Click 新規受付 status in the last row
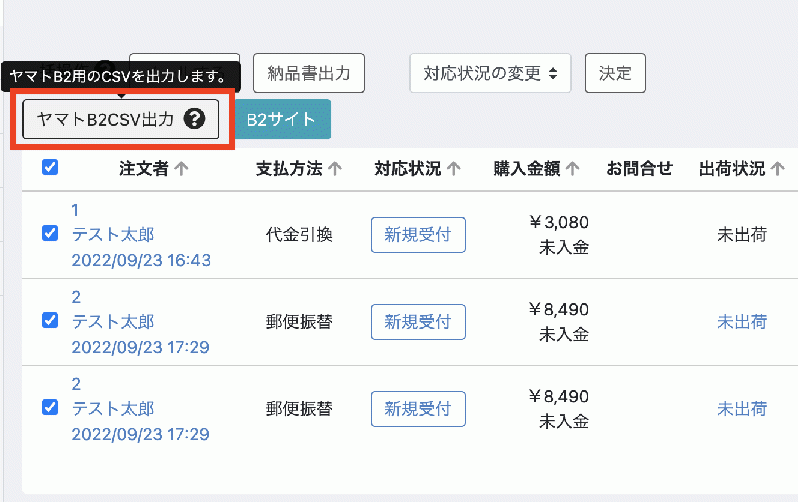798x502 pixels. (x=418, y=408)
